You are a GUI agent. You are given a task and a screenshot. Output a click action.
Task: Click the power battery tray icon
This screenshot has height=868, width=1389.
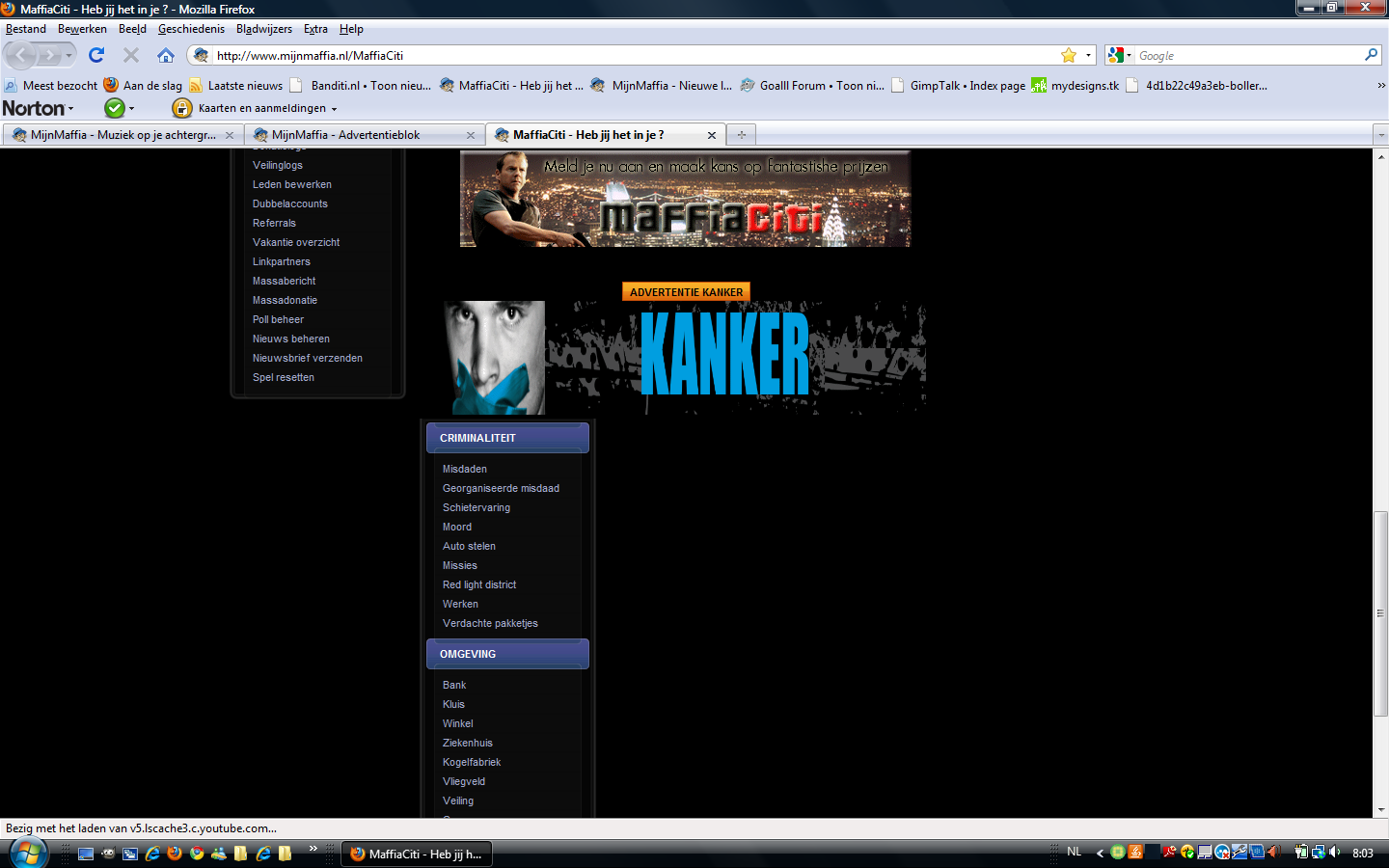[1301, 852]
